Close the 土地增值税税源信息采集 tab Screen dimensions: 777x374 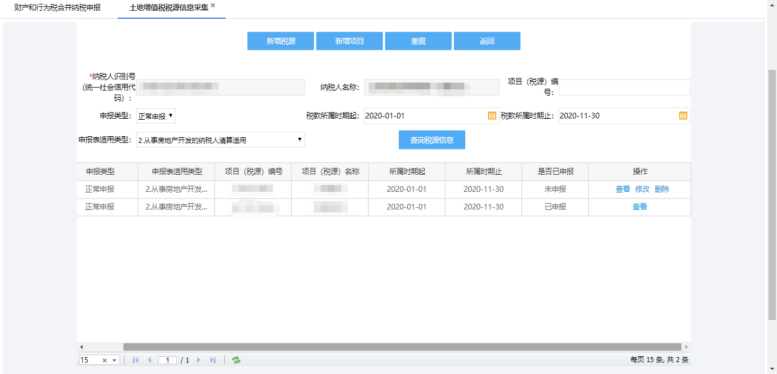pos(213,5)
